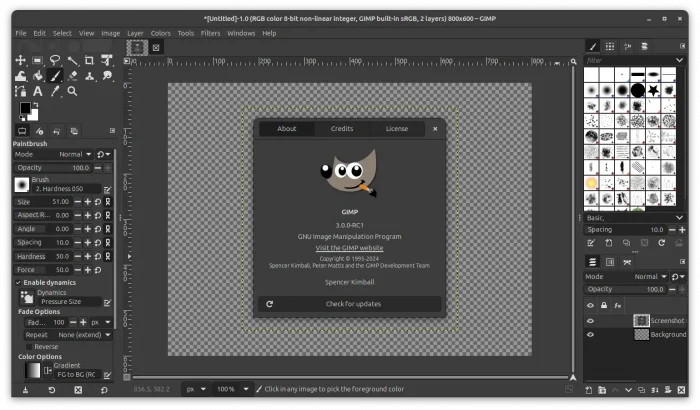Reset colors to default black and white
Screen dimensions: 700x410
22,118
